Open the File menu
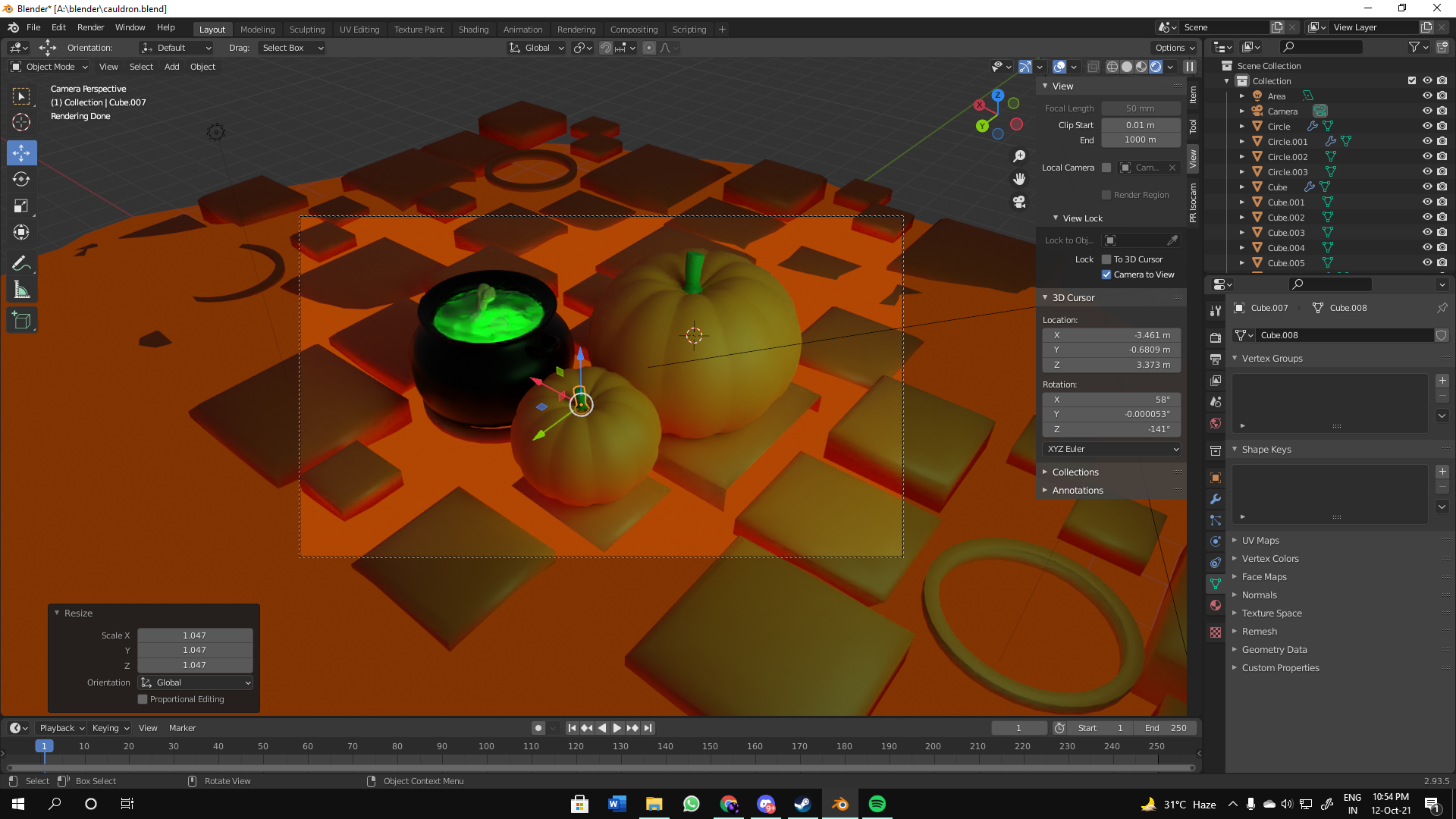The height and width of the screenshot is (819, 1456). coord(33,27)
